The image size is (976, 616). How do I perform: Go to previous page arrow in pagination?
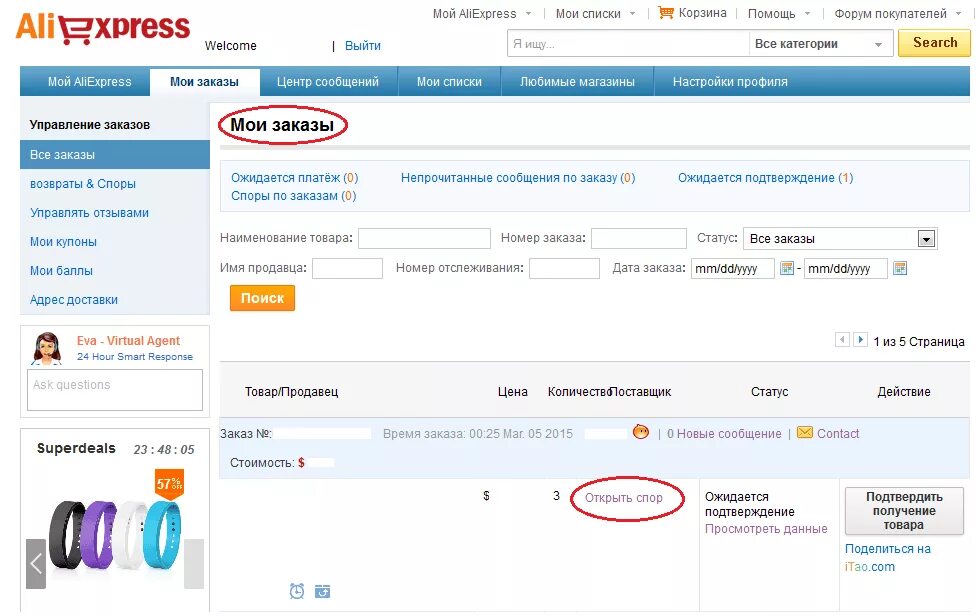[842, 340]
